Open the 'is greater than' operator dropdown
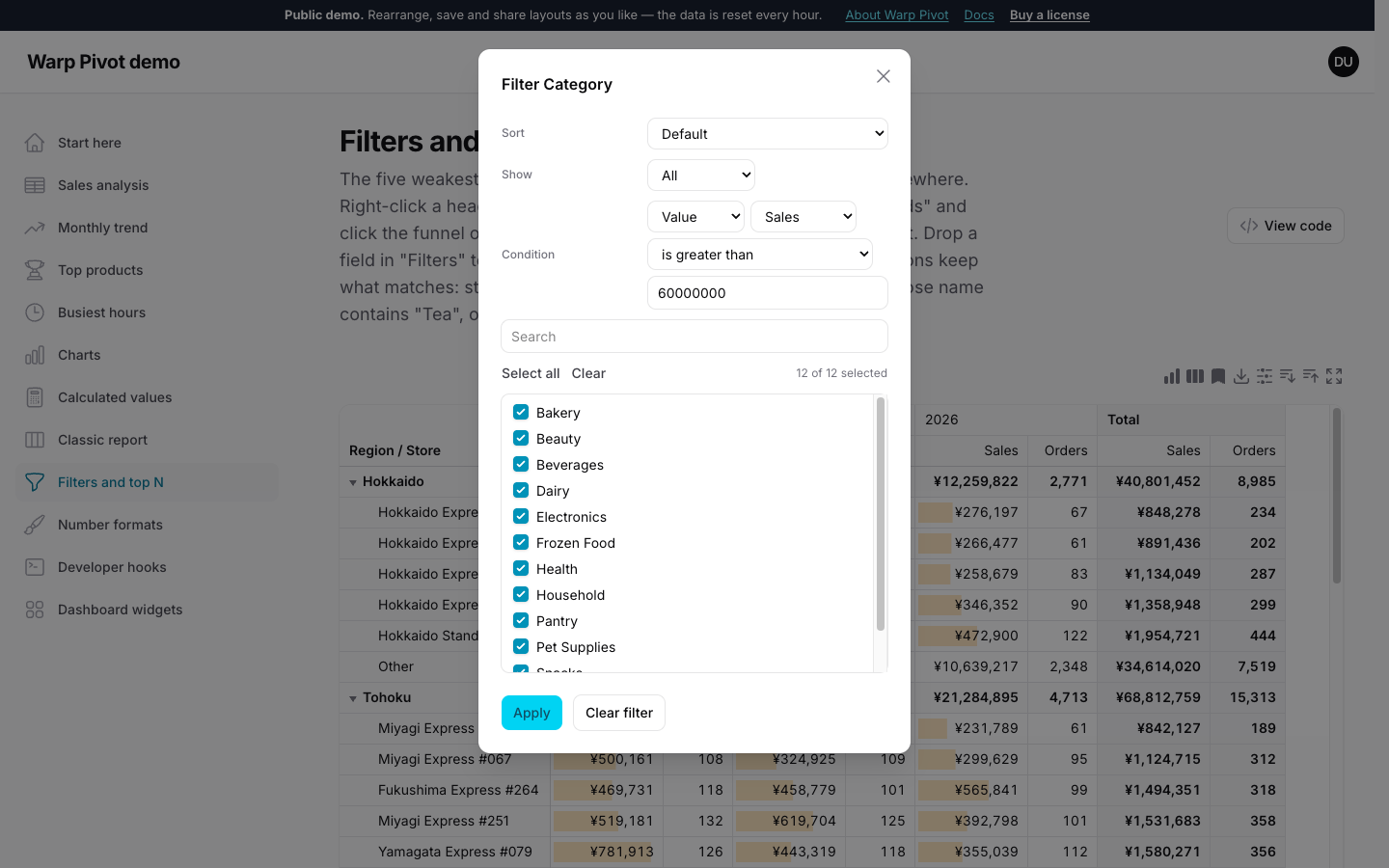This screenshot has height=868, width=1389. pyautogui.click(x=760, y=255)
